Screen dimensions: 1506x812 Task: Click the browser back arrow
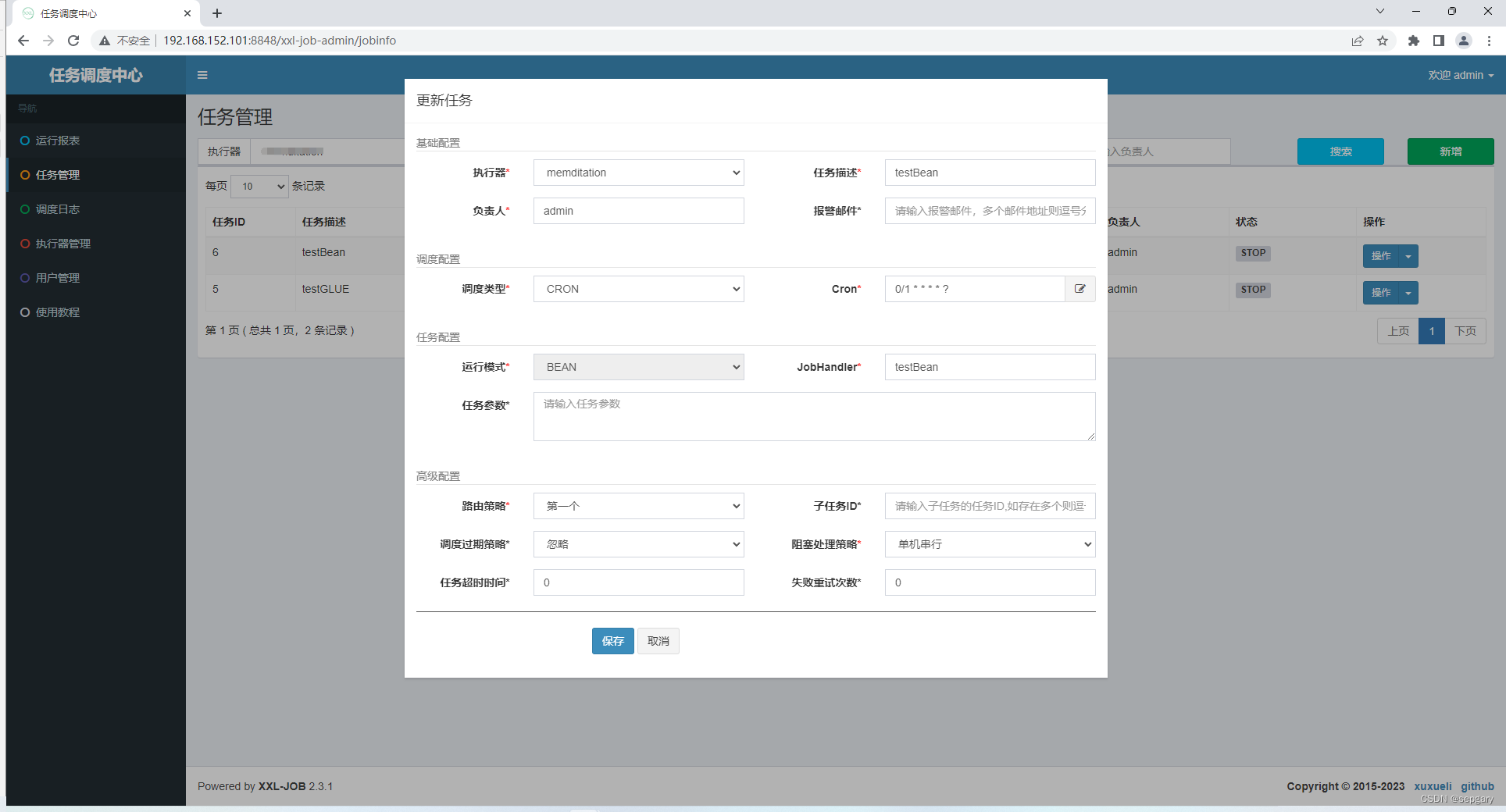pyautogui.click(x=23, y=41)
